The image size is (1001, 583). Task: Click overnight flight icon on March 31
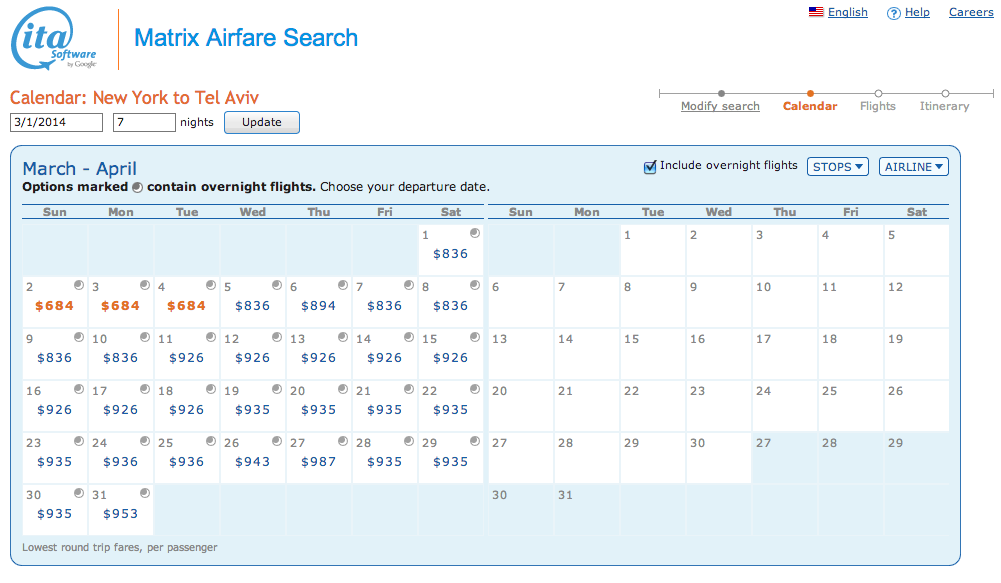tap(145, 493)
